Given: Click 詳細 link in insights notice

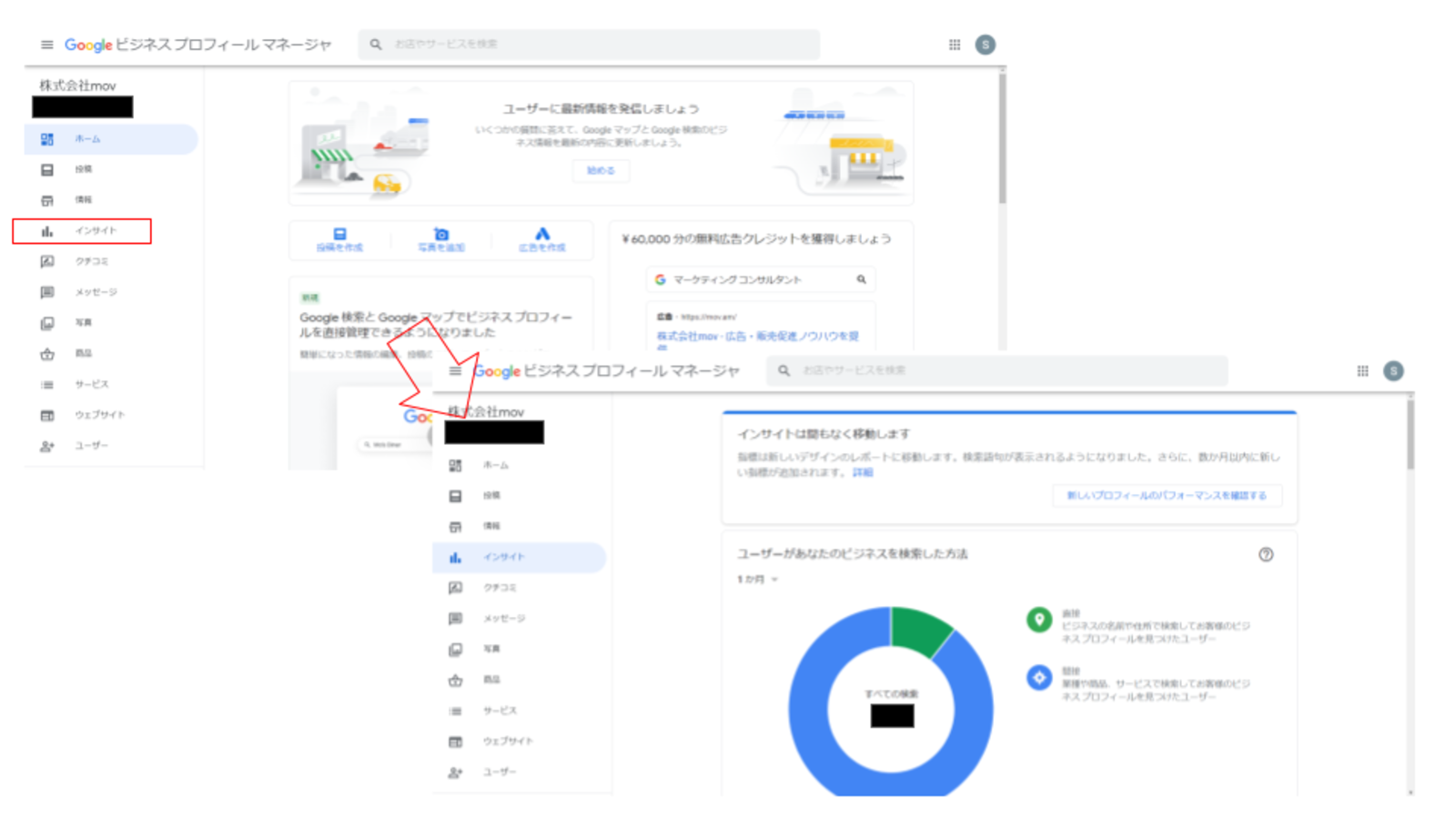Looking at the screenshot, I should [862, 472].
